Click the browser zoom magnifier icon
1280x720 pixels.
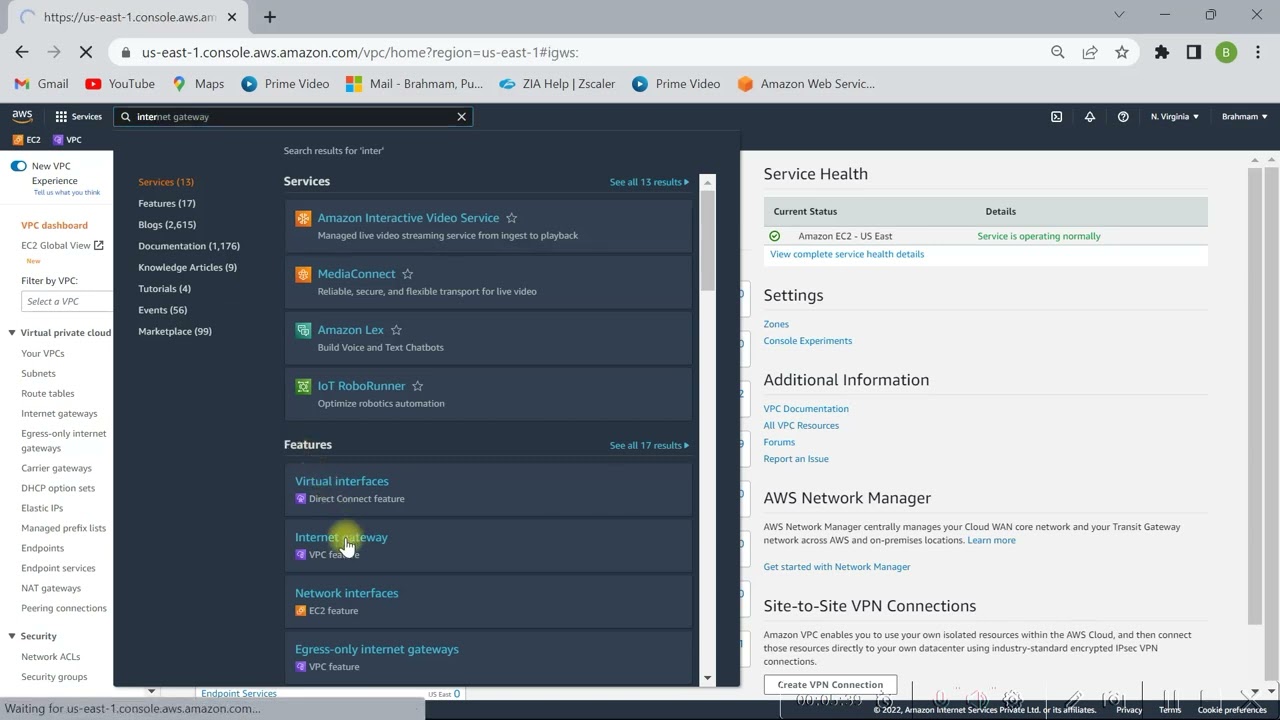click(x=1058, y=52)
